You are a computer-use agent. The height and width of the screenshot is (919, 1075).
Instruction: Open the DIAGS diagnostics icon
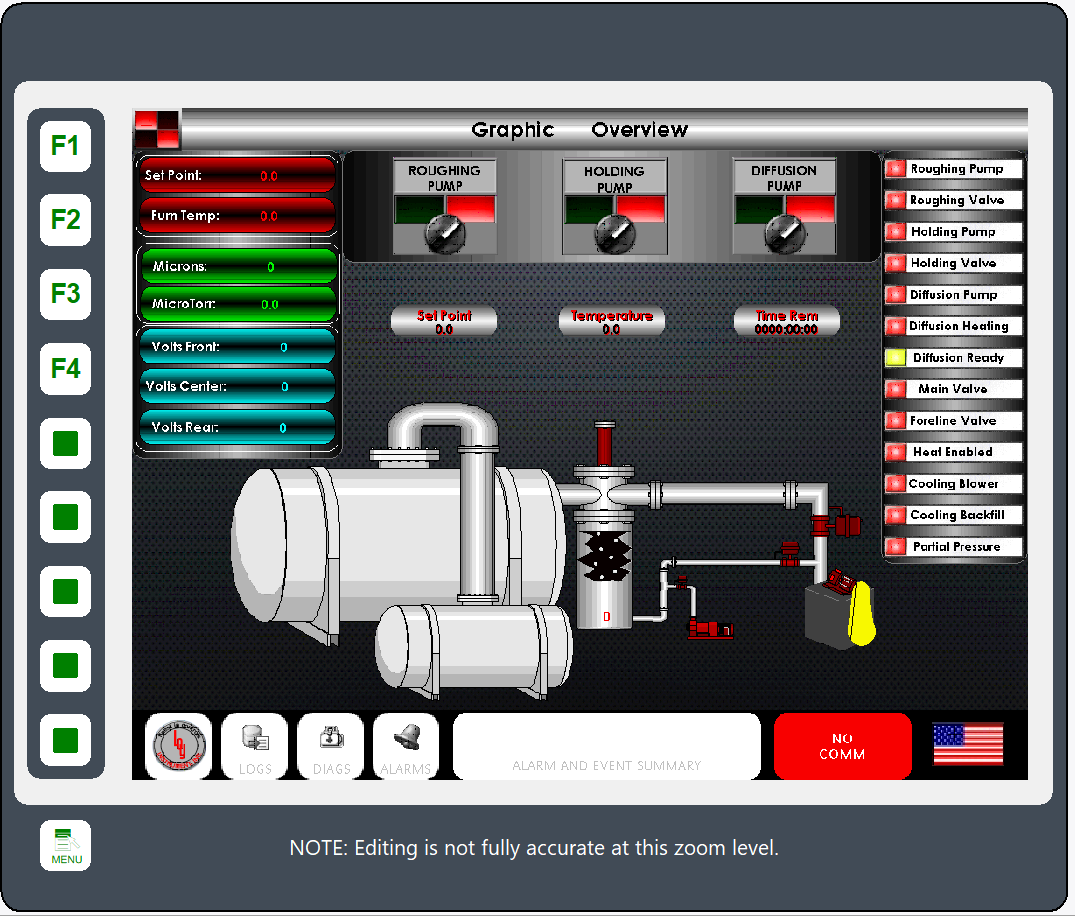(x=331, y=746)
